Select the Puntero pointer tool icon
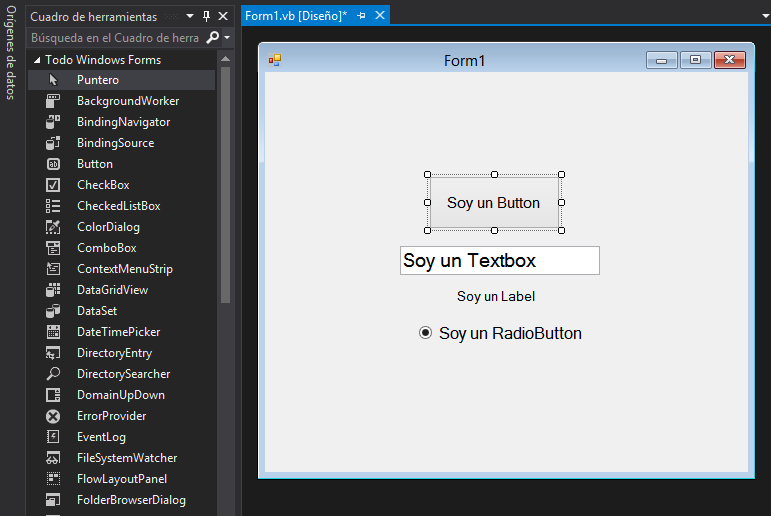Image resolution: width=771 pixels, height=516 pixels. [53, 80]
